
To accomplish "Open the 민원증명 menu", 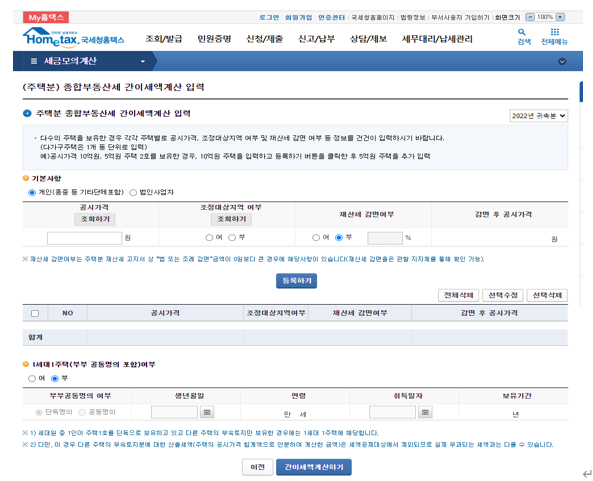I will [x=214, y=39].
